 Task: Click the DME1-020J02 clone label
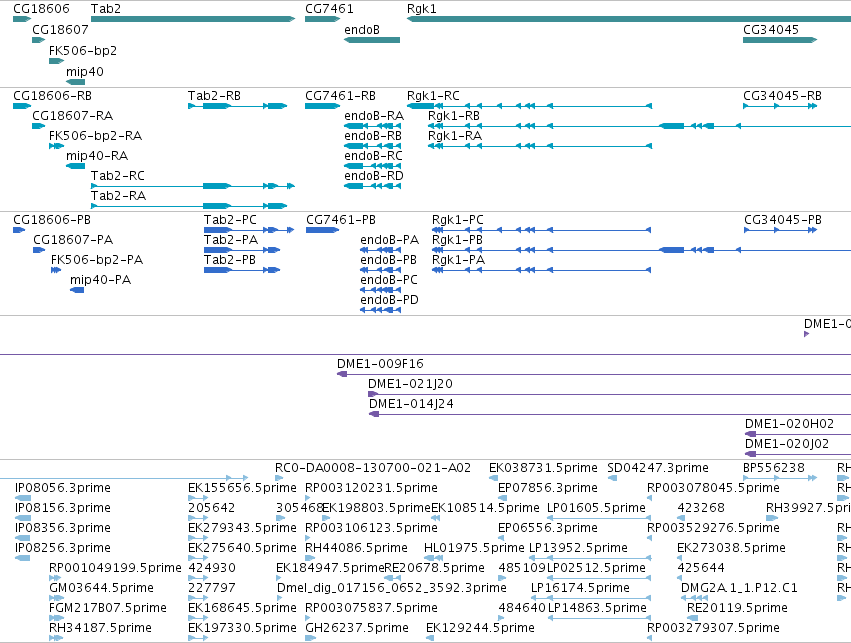coord(787,444)
